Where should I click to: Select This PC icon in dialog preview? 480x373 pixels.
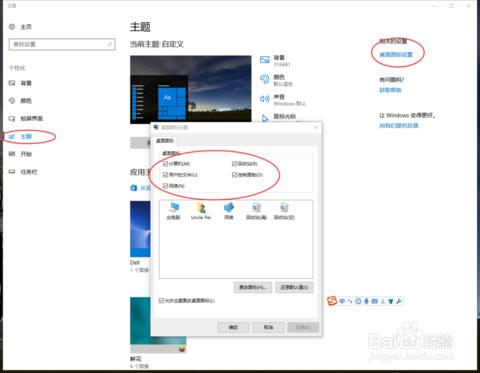tap(173, 207)
